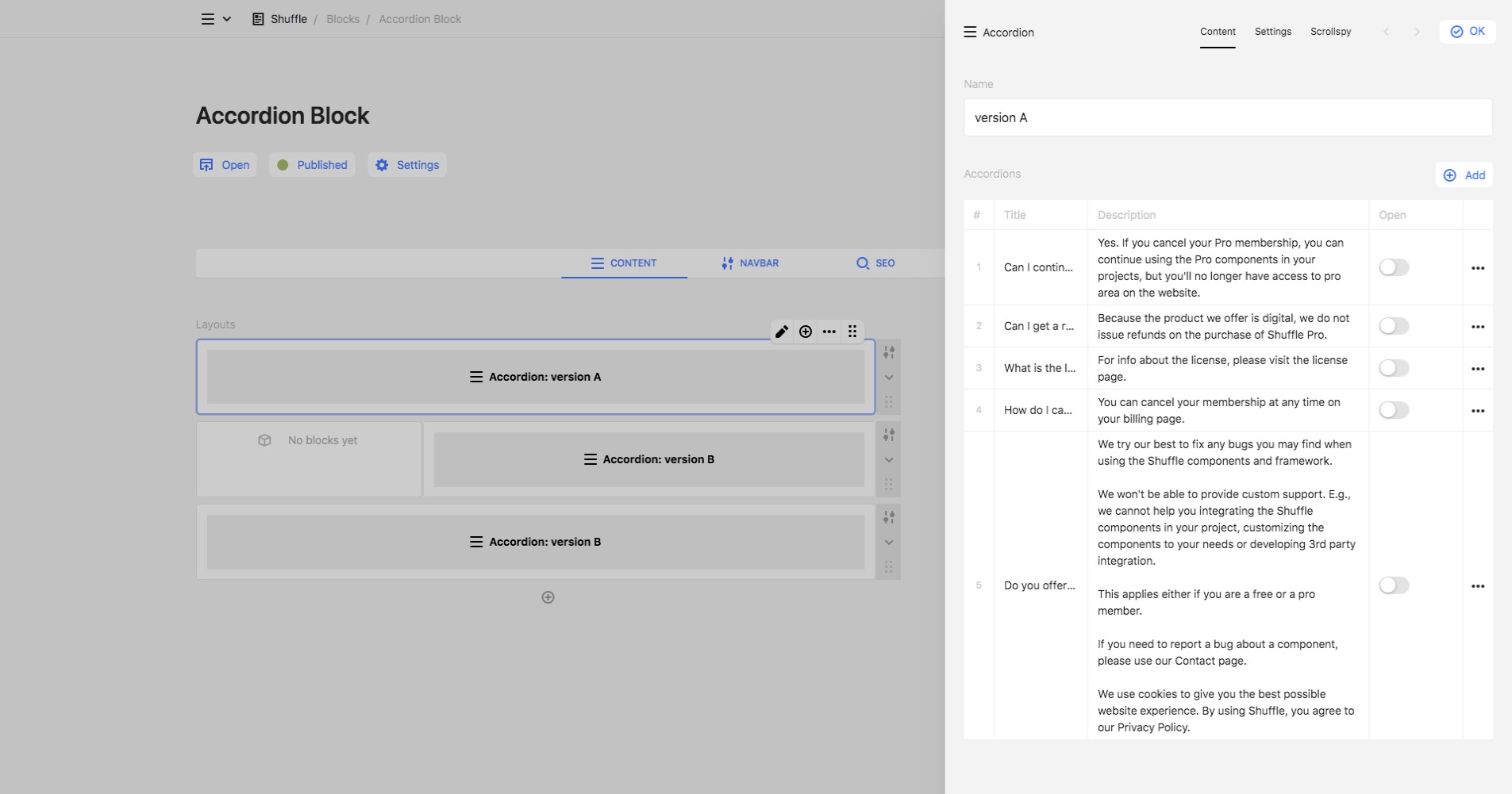1512x794 pixels.
Task: Toggle Open switch for 'Can I contin...' row
Action: (1393, 267)
